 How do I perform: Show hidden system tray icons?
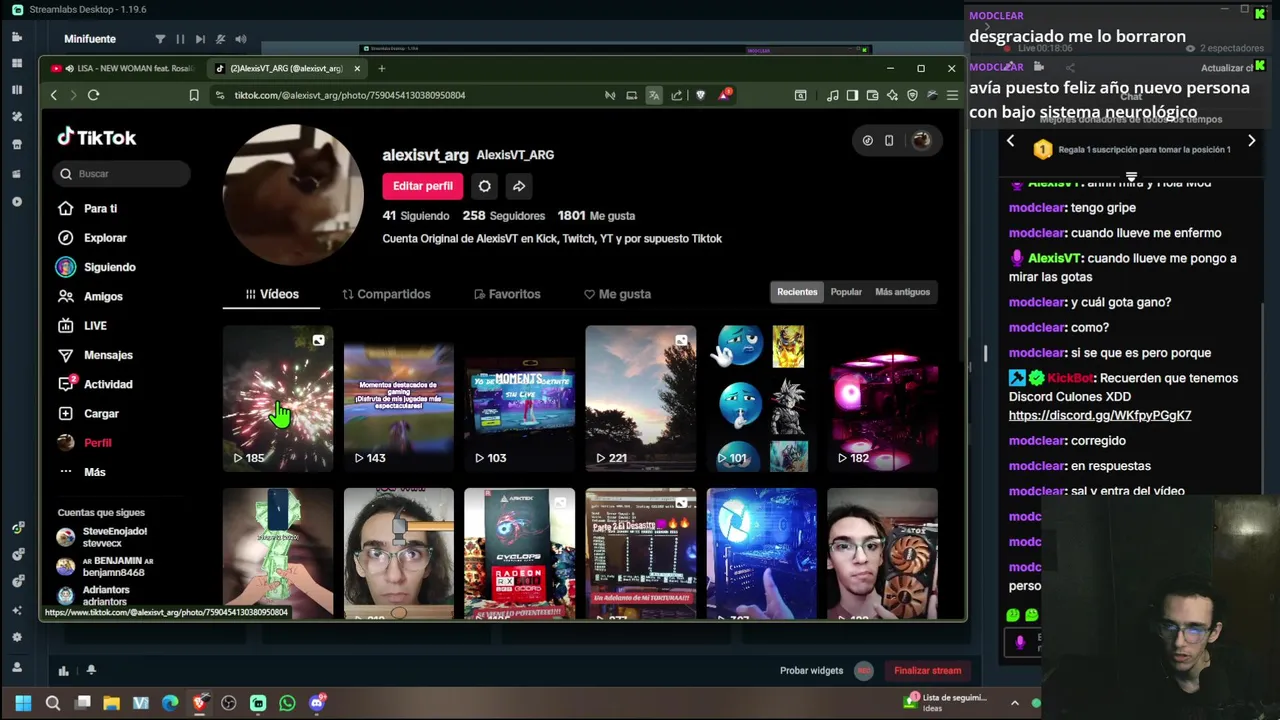[1014, 703]
